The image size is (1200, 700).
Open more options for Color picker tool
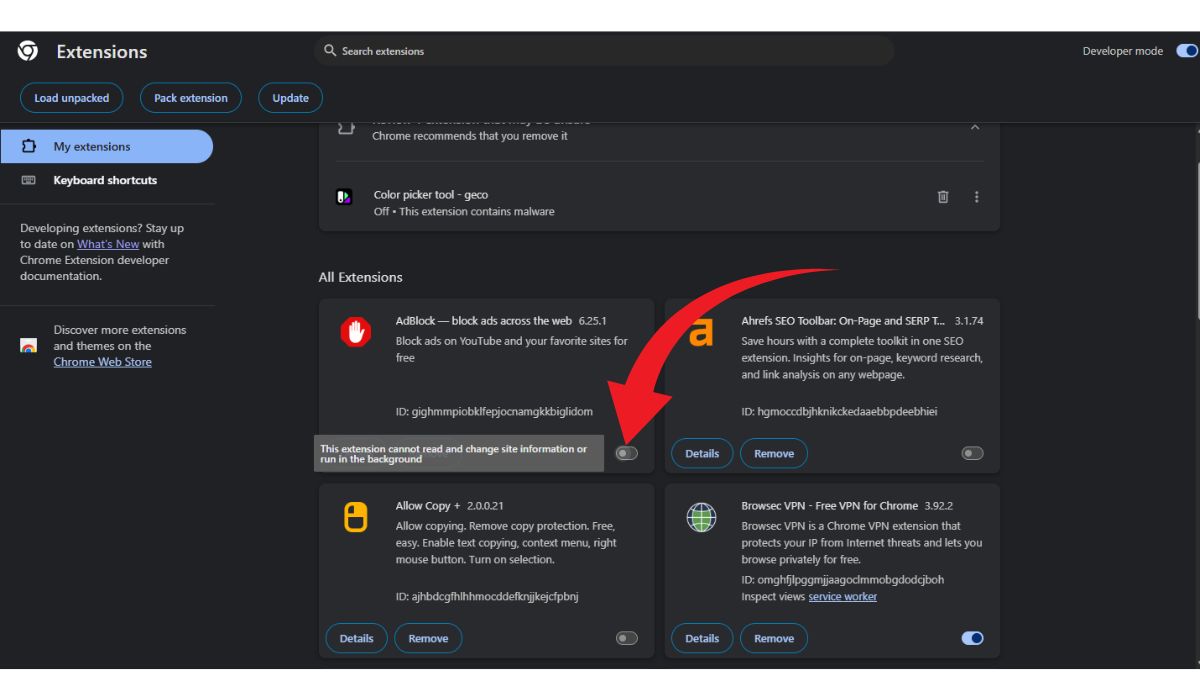[x=977, y=197]
